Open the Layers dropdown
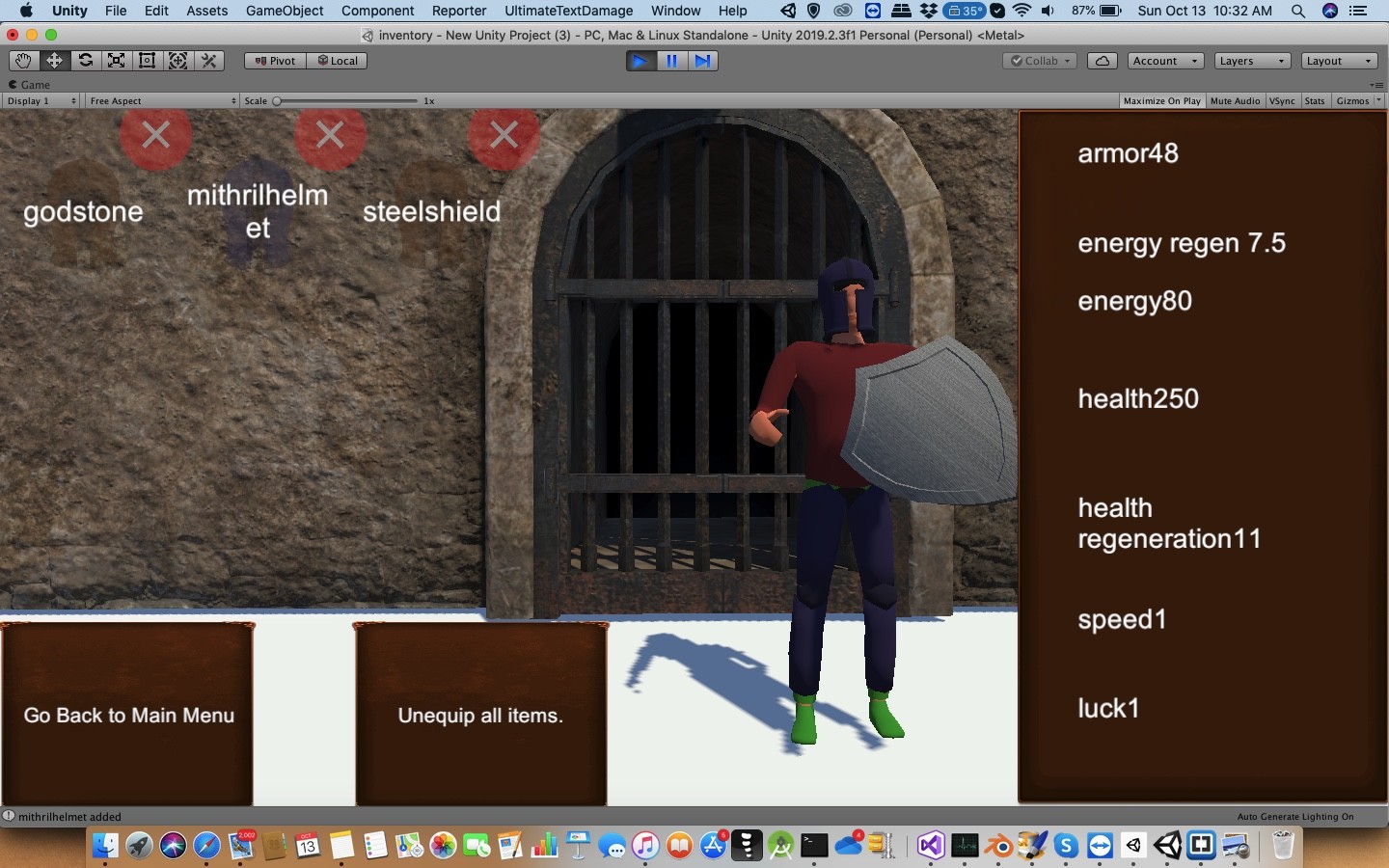 click(1251, 60)
